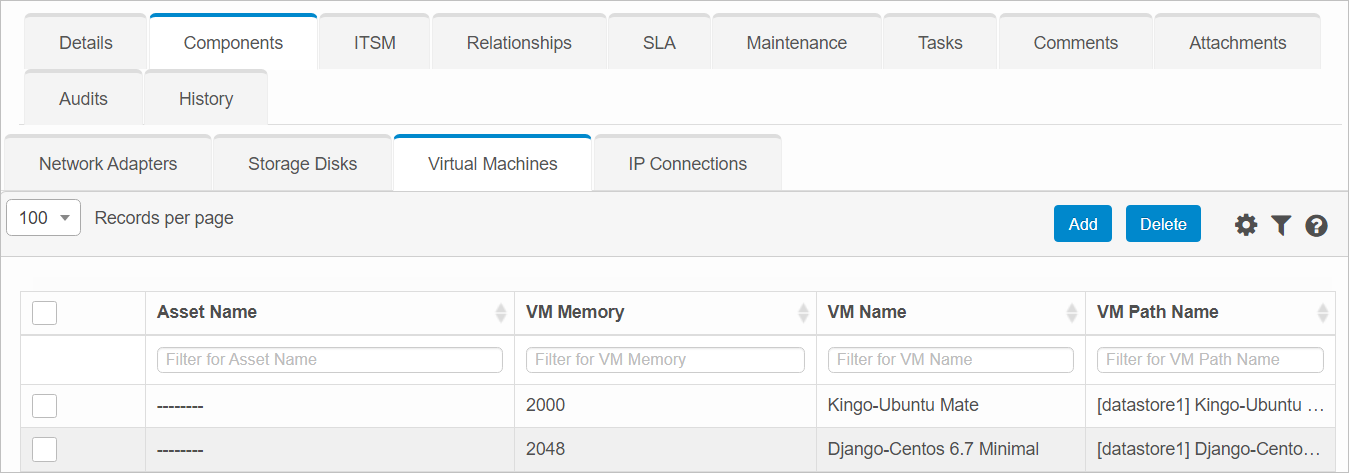Click the Add button
Screen dimensions: 1349x473
pyautogui.click(x=1082, y=224)
